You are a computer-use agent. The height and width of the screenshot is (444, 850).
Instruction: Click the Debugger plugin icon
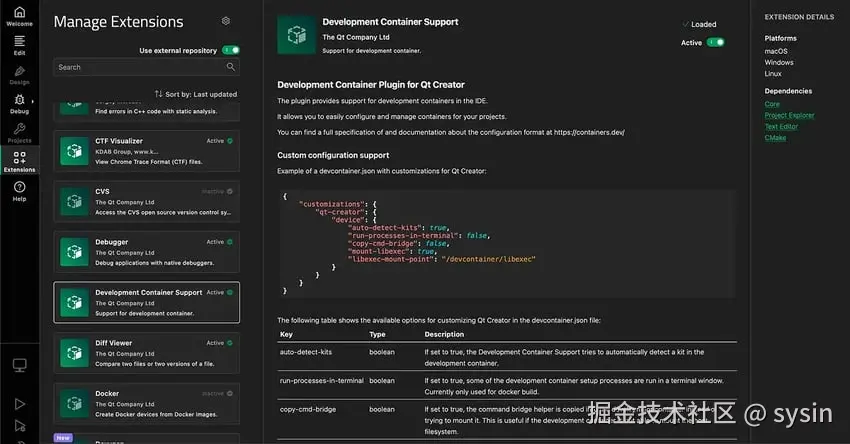tap(74, 252)
